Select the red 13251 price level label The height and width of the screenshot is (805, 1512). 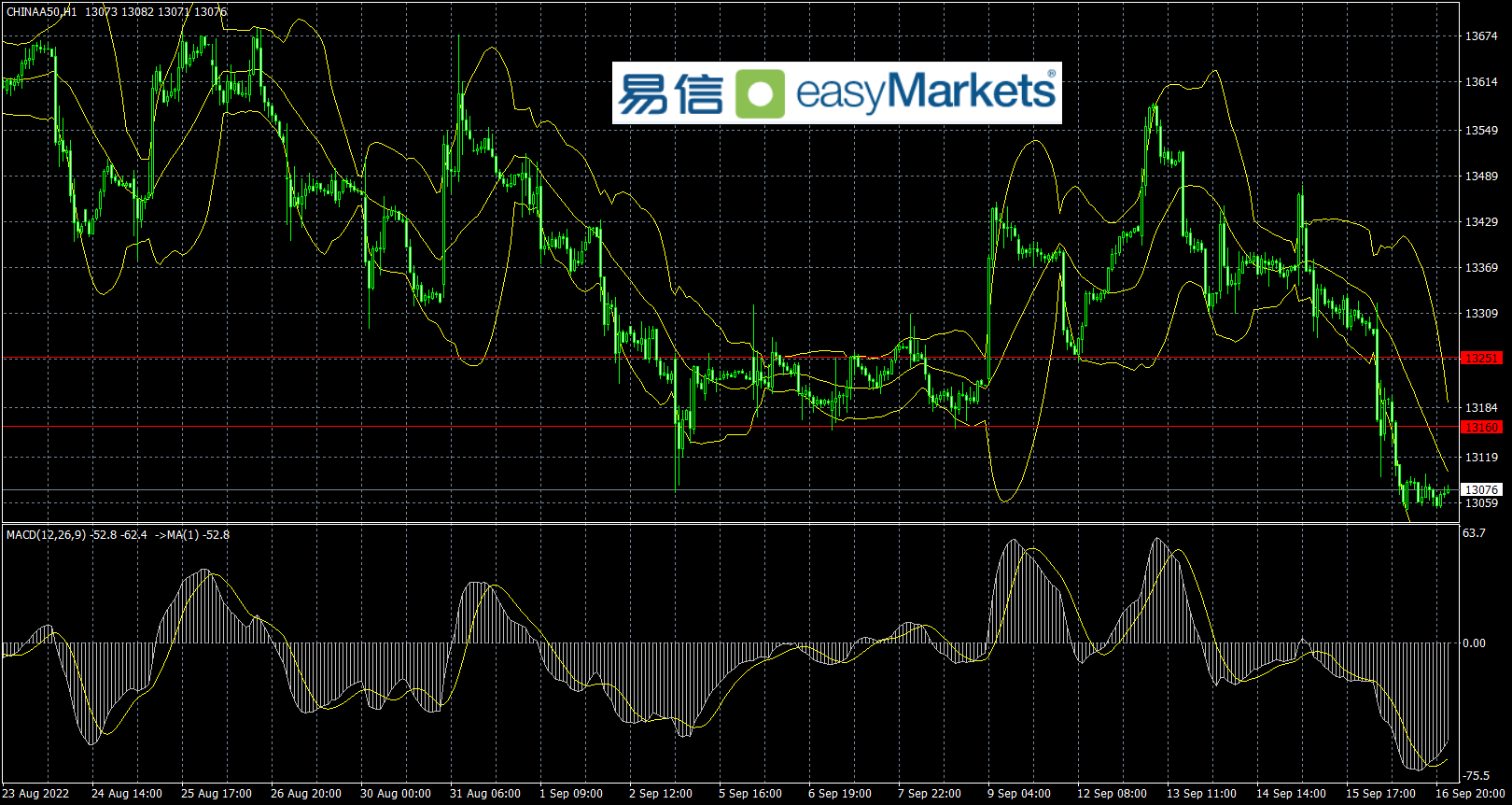(x=1481, y=358)
